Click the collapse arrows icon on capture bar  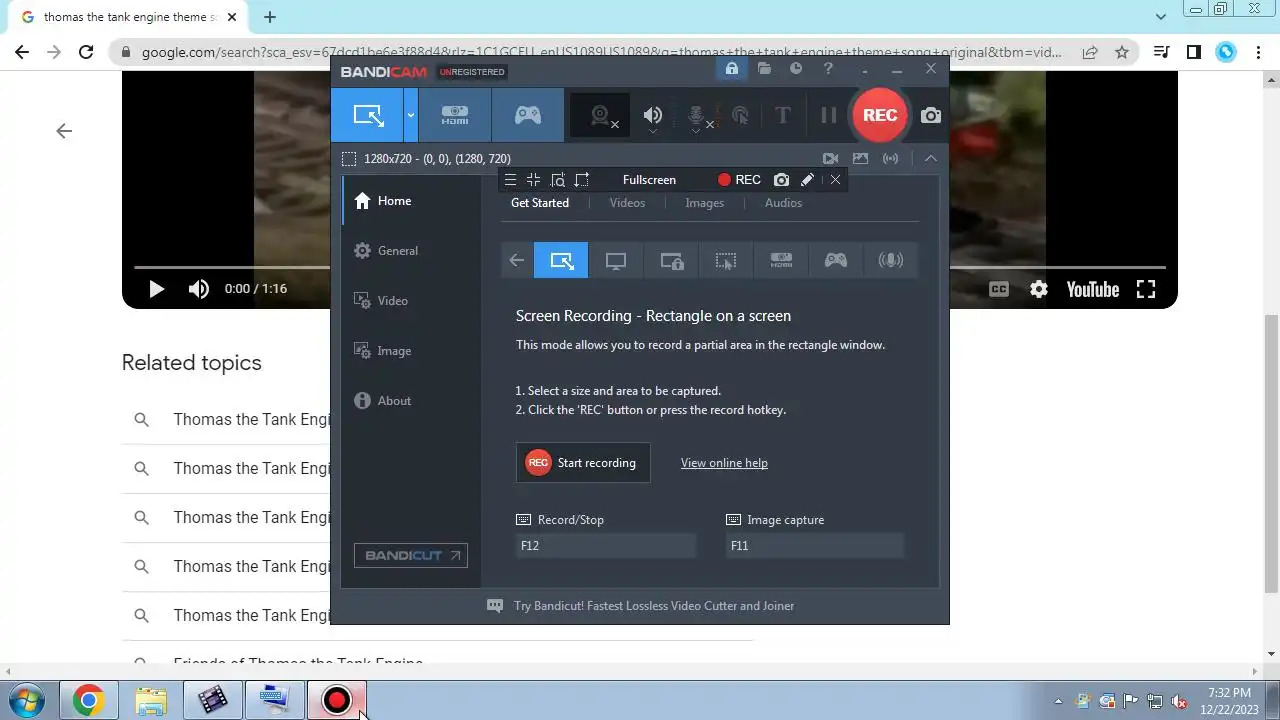pyautogui.click(x=534, y=180)
